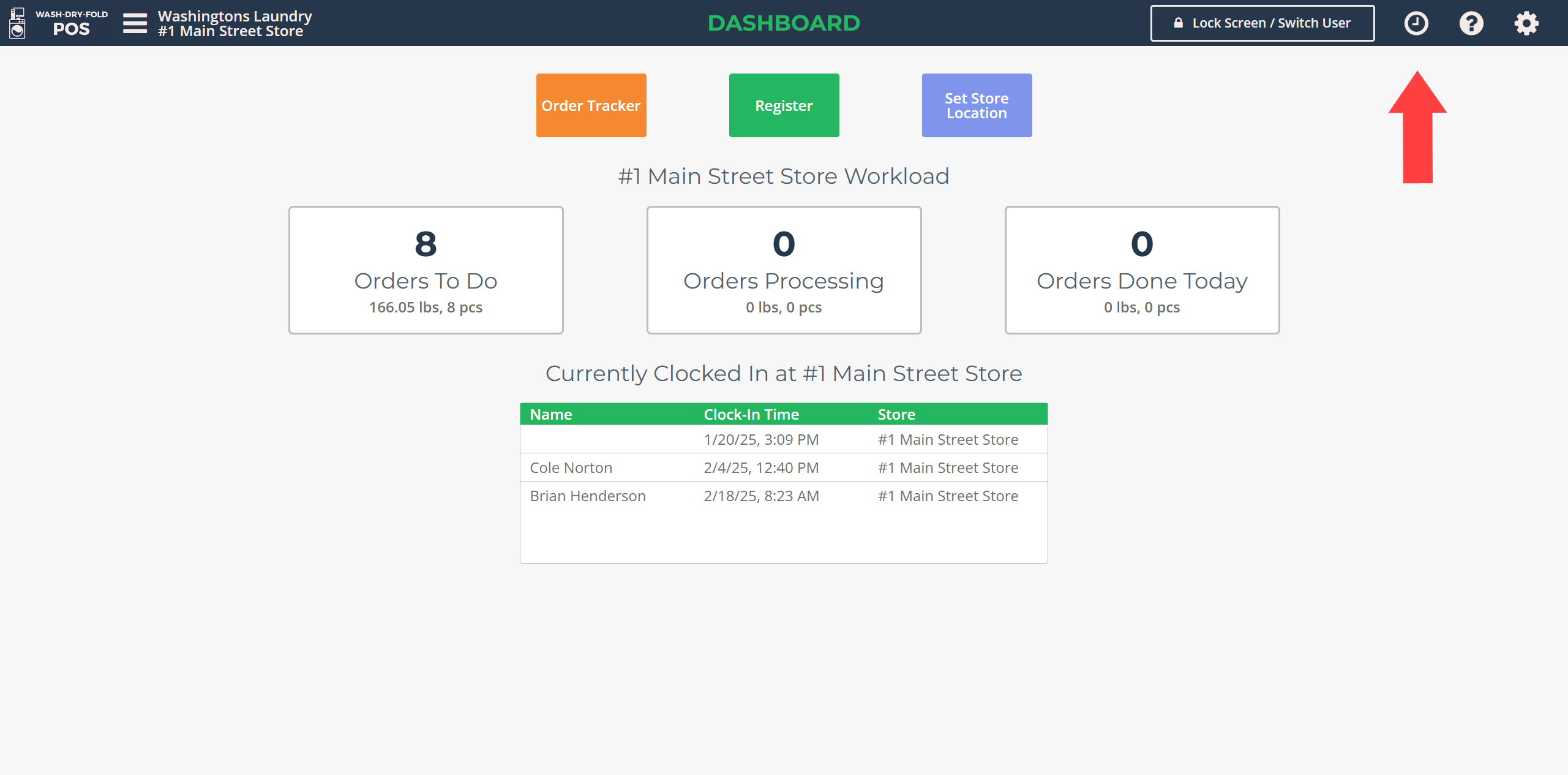The height and width of the screenshot is (775, 1568).
Task: Go to the Register
Action: click(784, 105)
